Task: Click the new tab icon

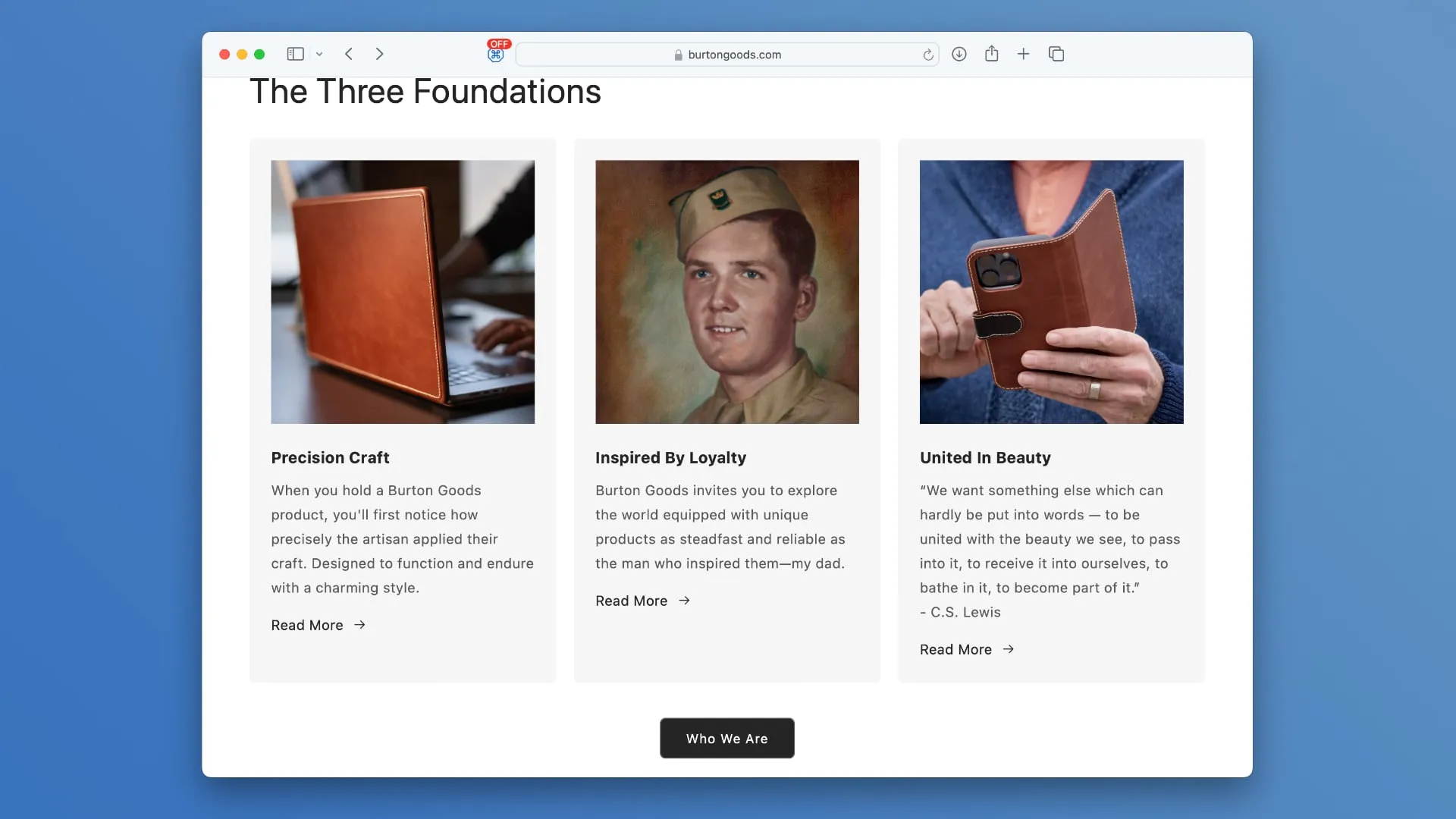Action: pyautogui.click(x=1023, y=54)
